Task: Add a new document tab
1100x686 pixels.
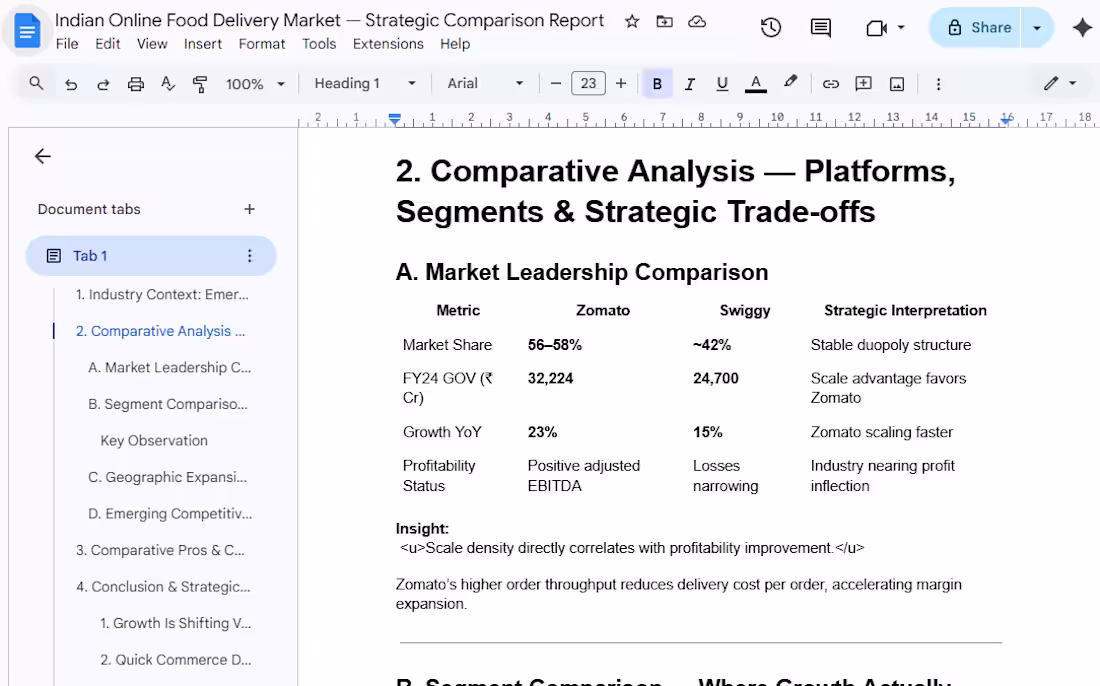Action: 249,209
